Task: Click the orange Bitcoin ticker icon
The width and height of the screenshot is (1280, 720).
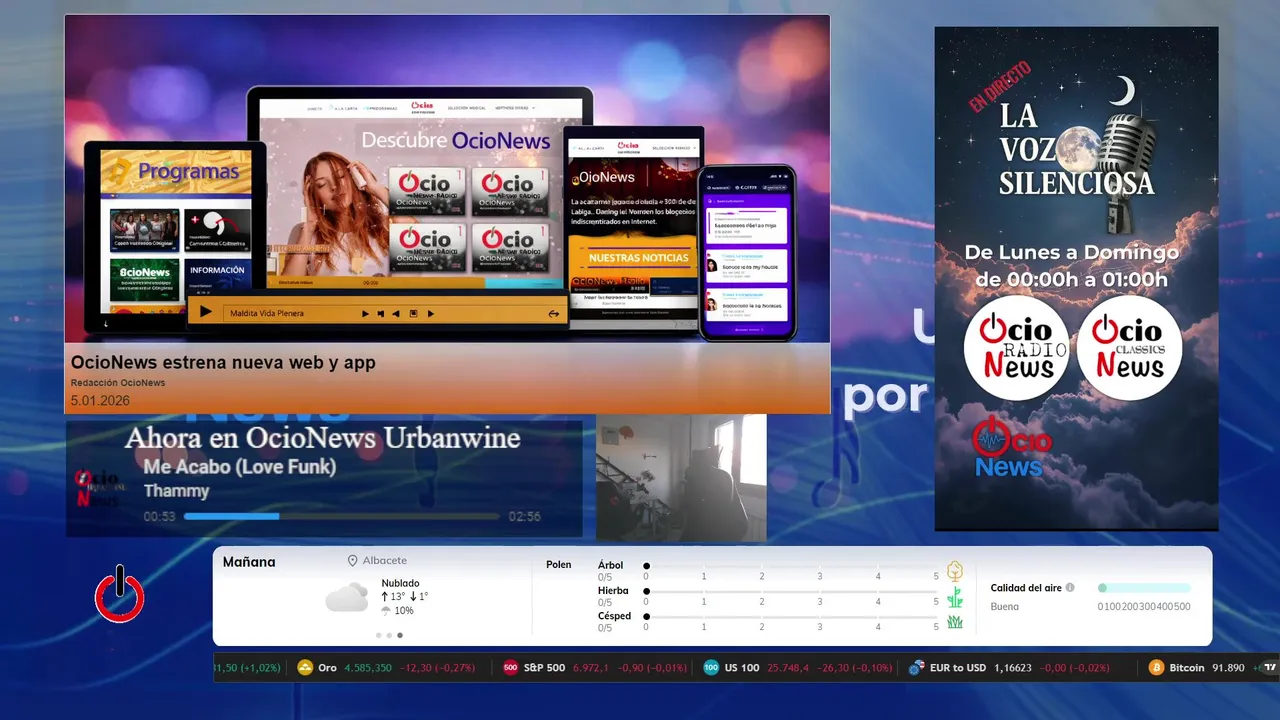Action: click(x=1157, y=667)
